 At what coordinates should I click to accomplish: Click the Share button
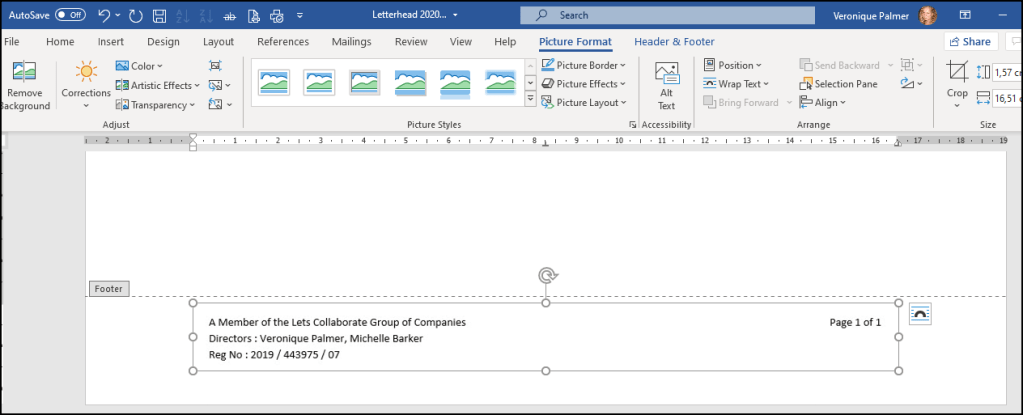tap(969, 41)
